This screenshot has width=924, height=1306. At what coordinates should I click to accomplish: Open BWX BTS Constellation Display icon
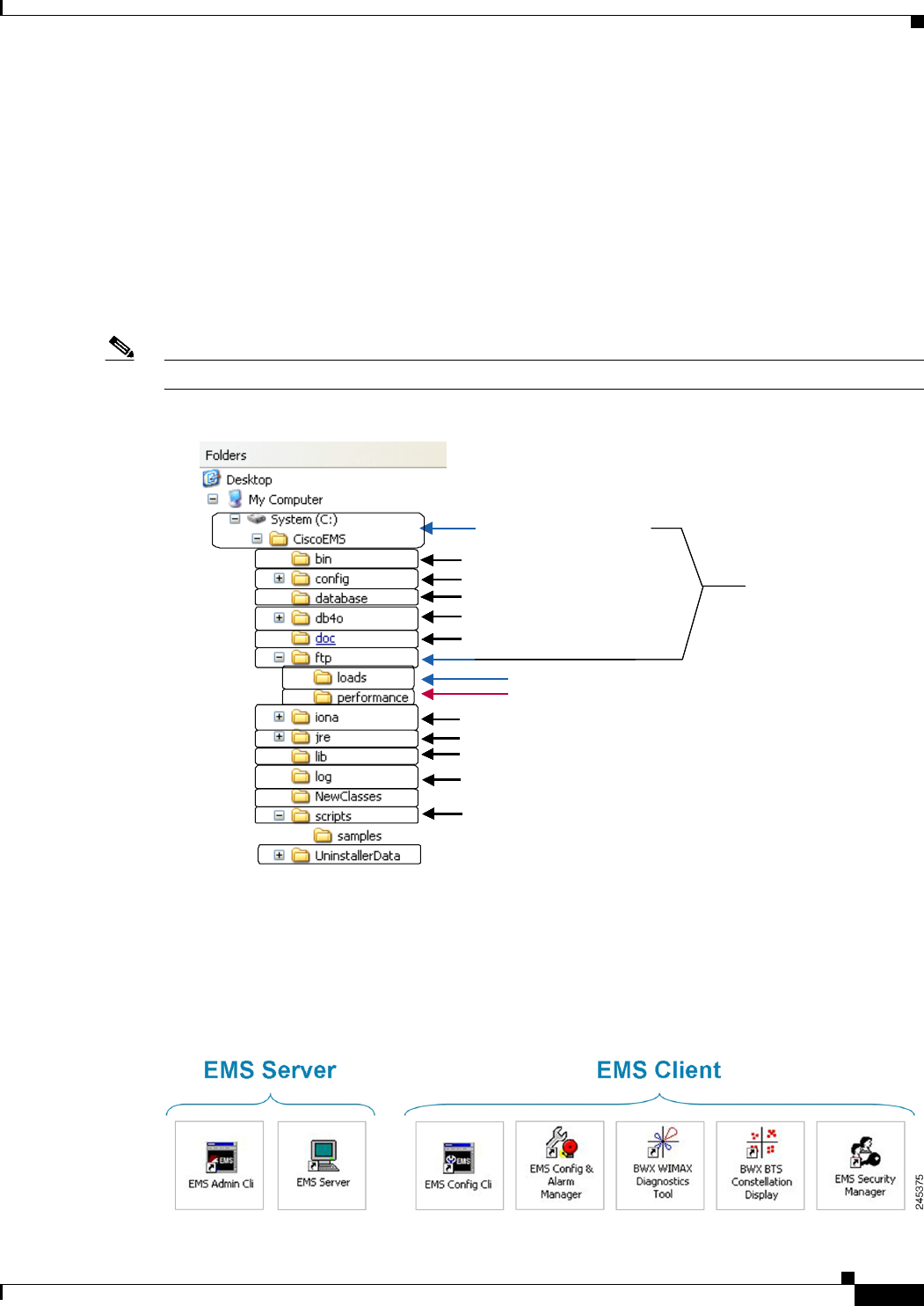point(761,1144)
